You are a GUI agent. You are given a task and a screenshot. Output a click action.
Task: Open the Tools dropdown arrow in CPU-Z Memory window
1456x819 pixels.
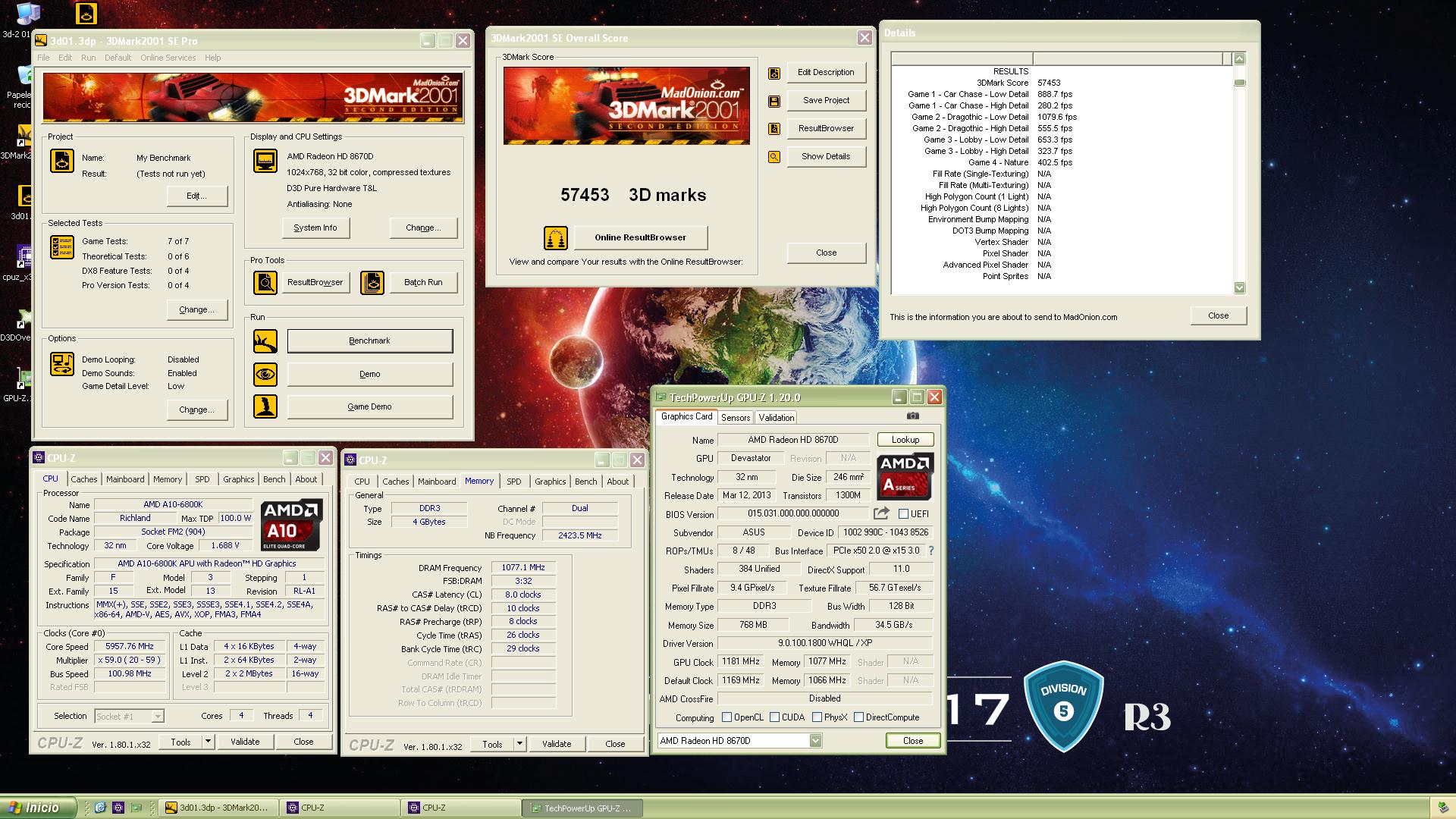519,744
